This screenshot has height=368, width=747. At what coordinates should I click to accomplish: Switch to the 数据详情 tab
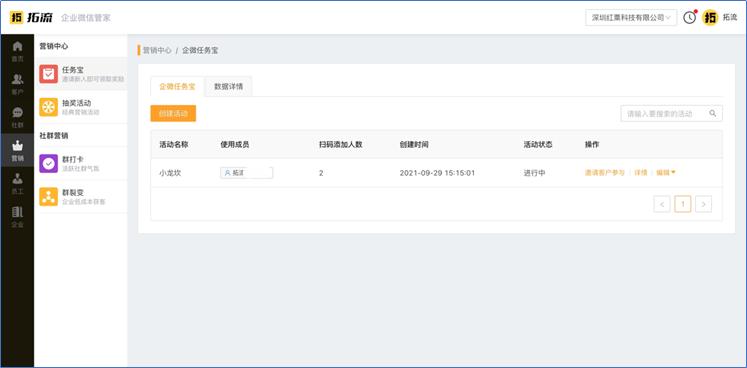[228, 87]
